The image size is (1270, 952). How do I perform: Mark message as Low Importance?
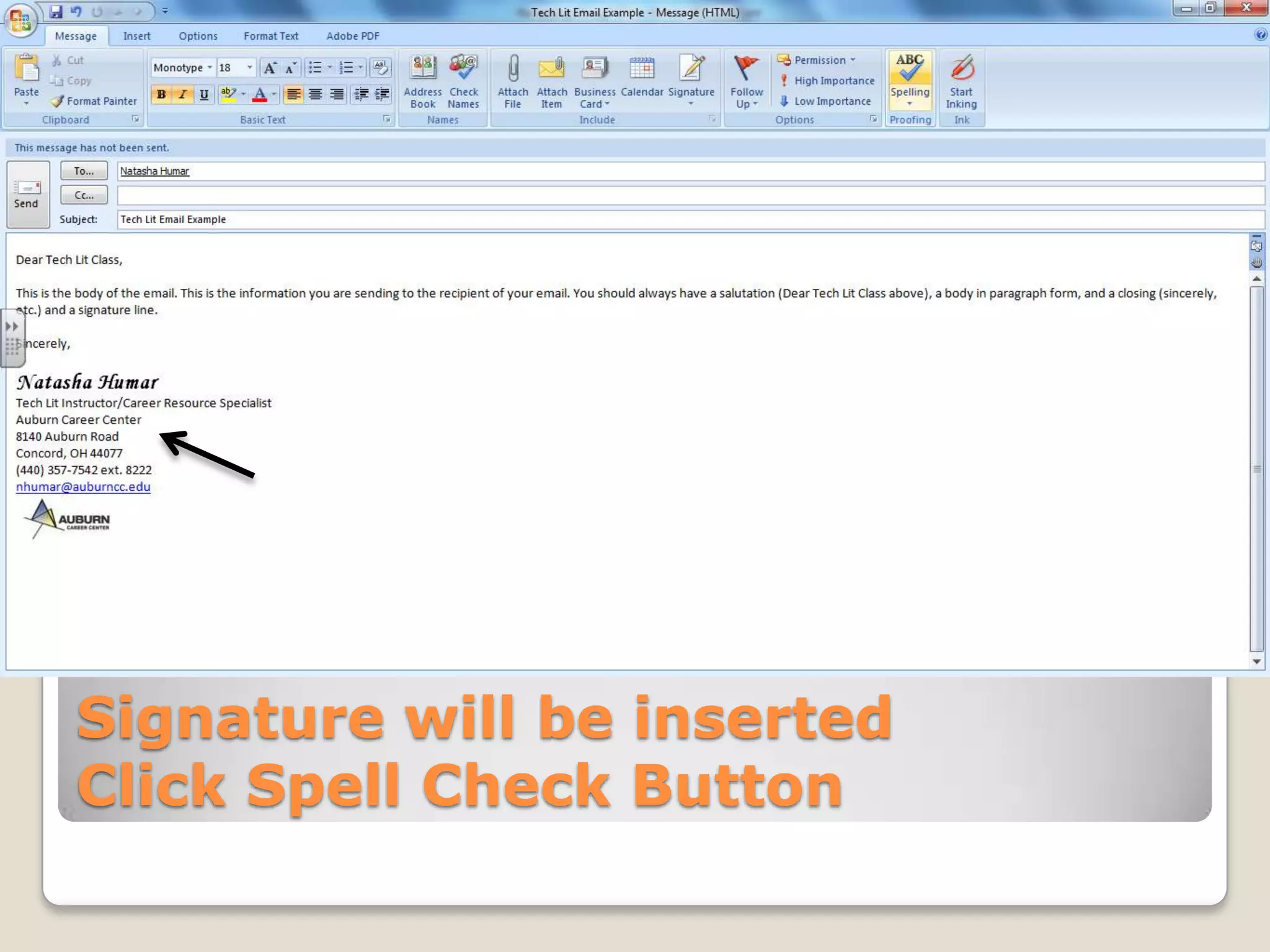825,101
